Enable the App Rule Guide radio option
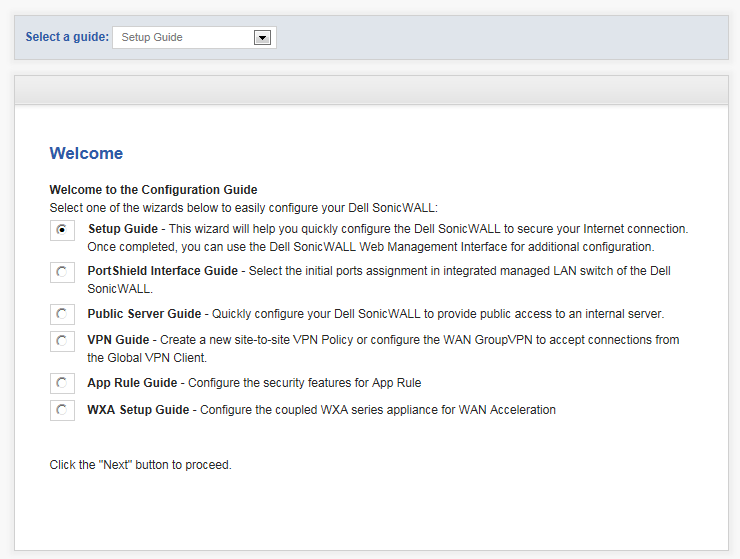740x559 pixels. point(62,383)
